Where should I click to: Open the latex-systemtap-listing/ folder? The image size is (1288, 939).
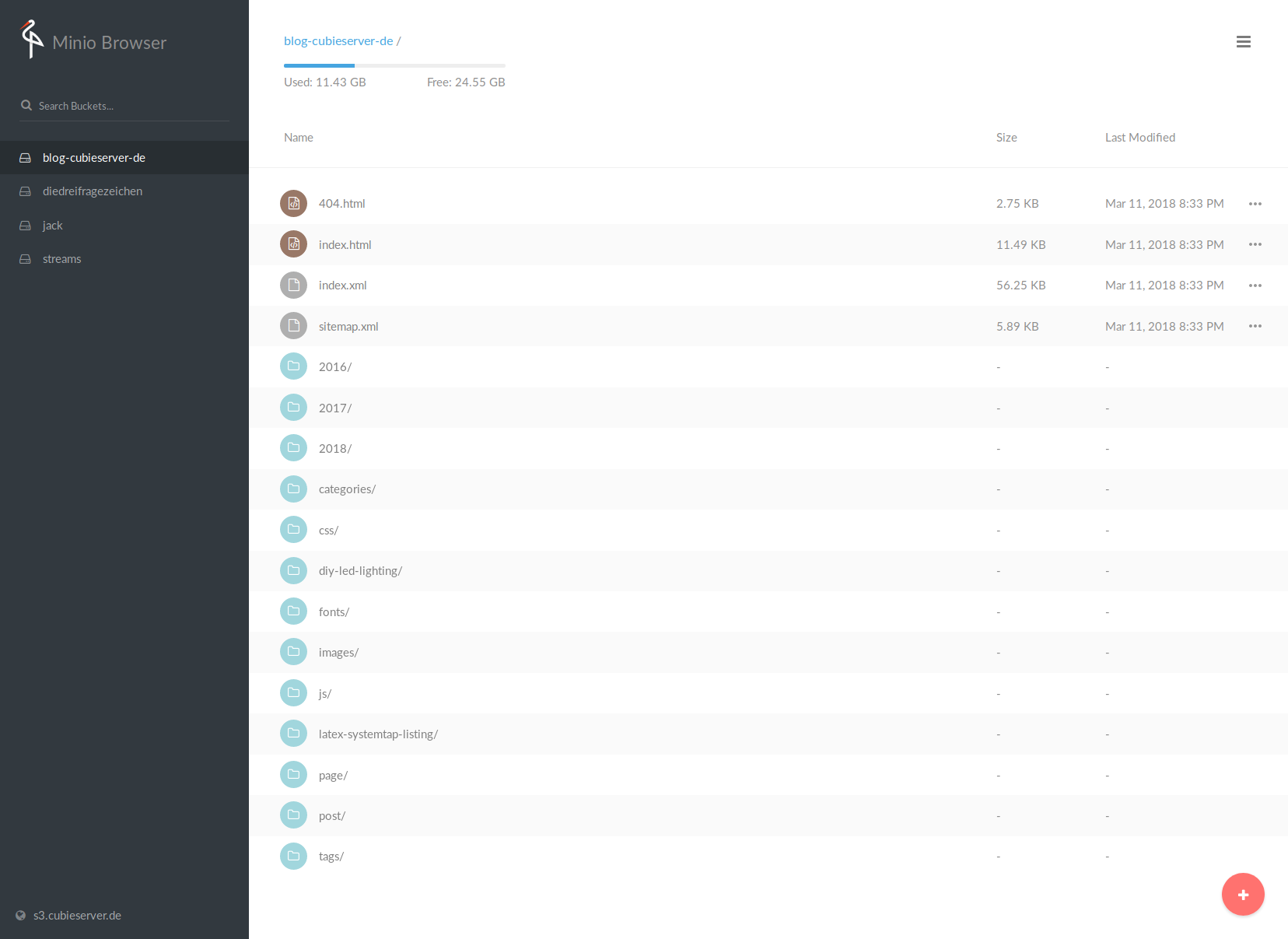[378, 734]
